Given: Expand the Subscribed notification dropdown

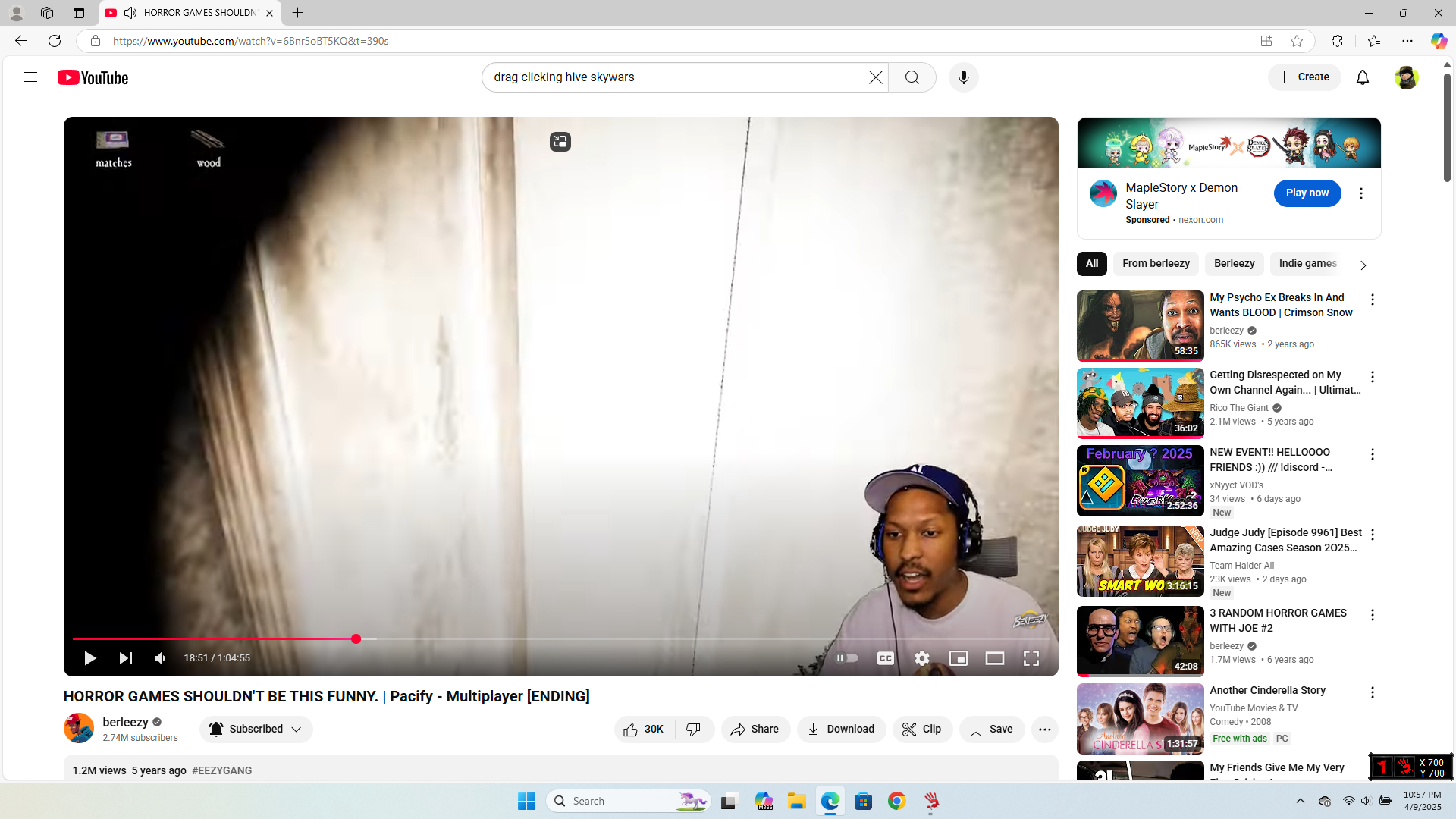Looking at the screenshot, I should [x=256, y=730].
